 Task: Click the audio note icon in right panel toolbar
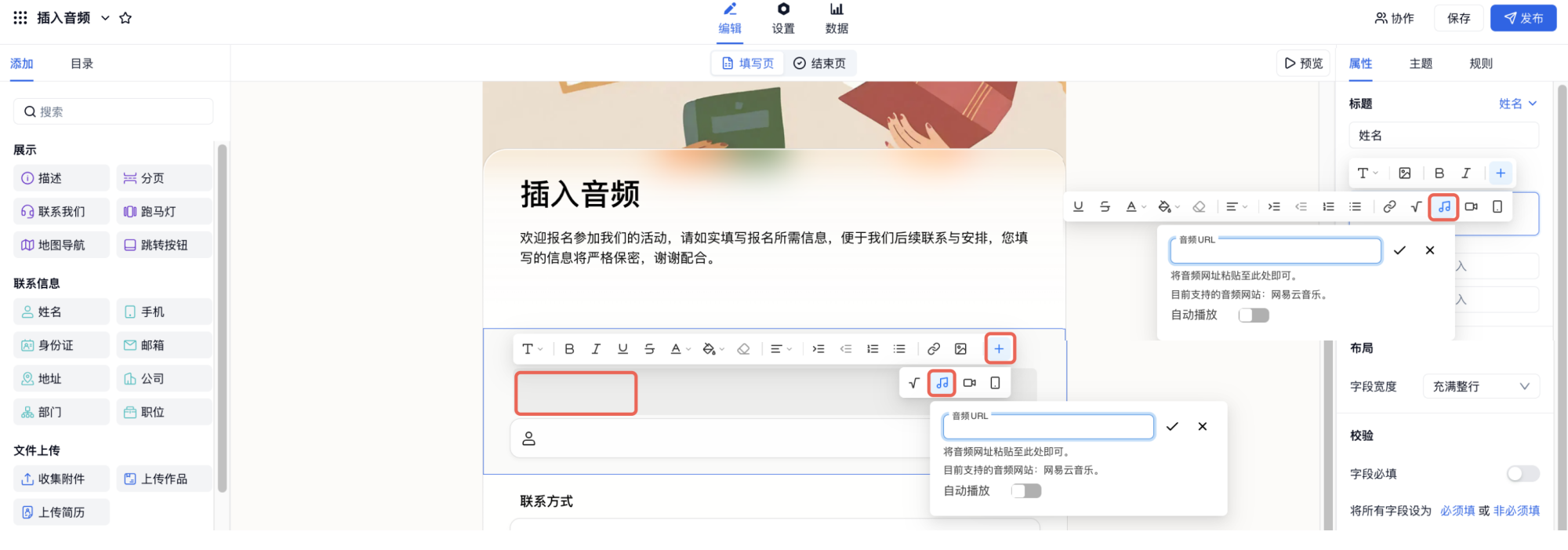(x=1444, y=206)
